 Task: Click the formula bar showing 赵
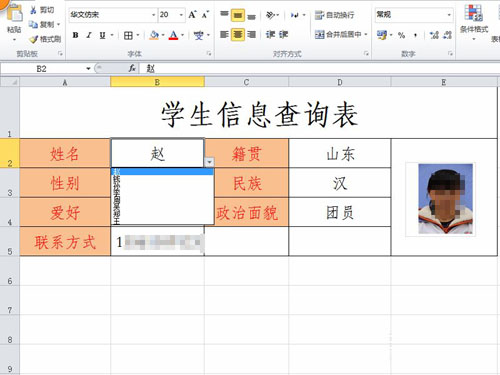[x=318, y=69]
